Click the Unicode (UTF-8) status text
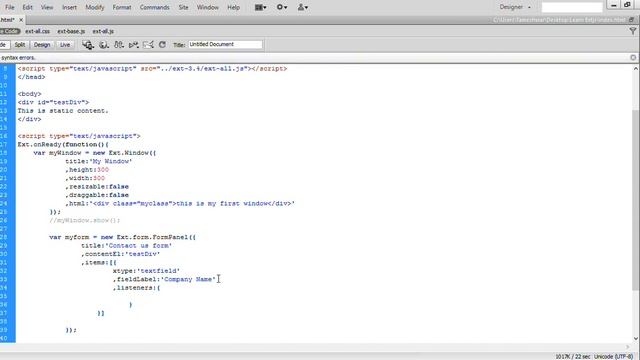 tap(613, 357)
